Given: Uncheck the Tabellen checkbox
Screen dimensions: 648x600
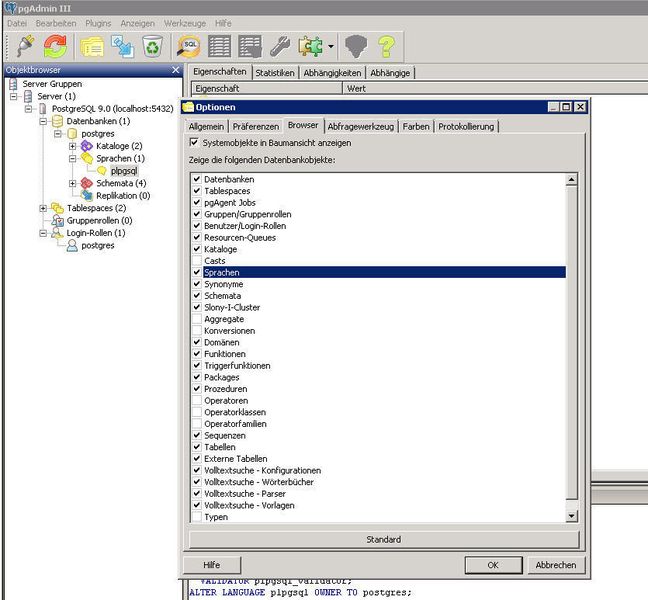Looking at the screenshot, I should coord(197,447).
